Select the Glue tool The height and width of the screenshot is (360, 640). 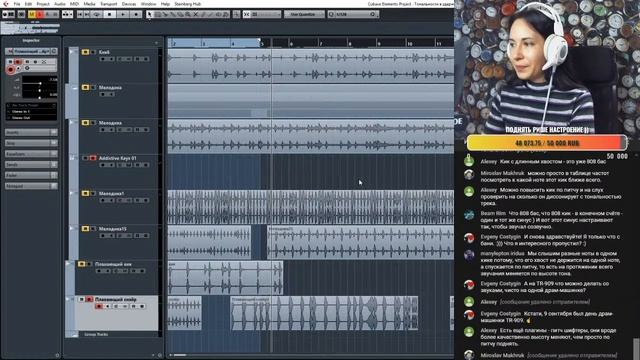173,14
